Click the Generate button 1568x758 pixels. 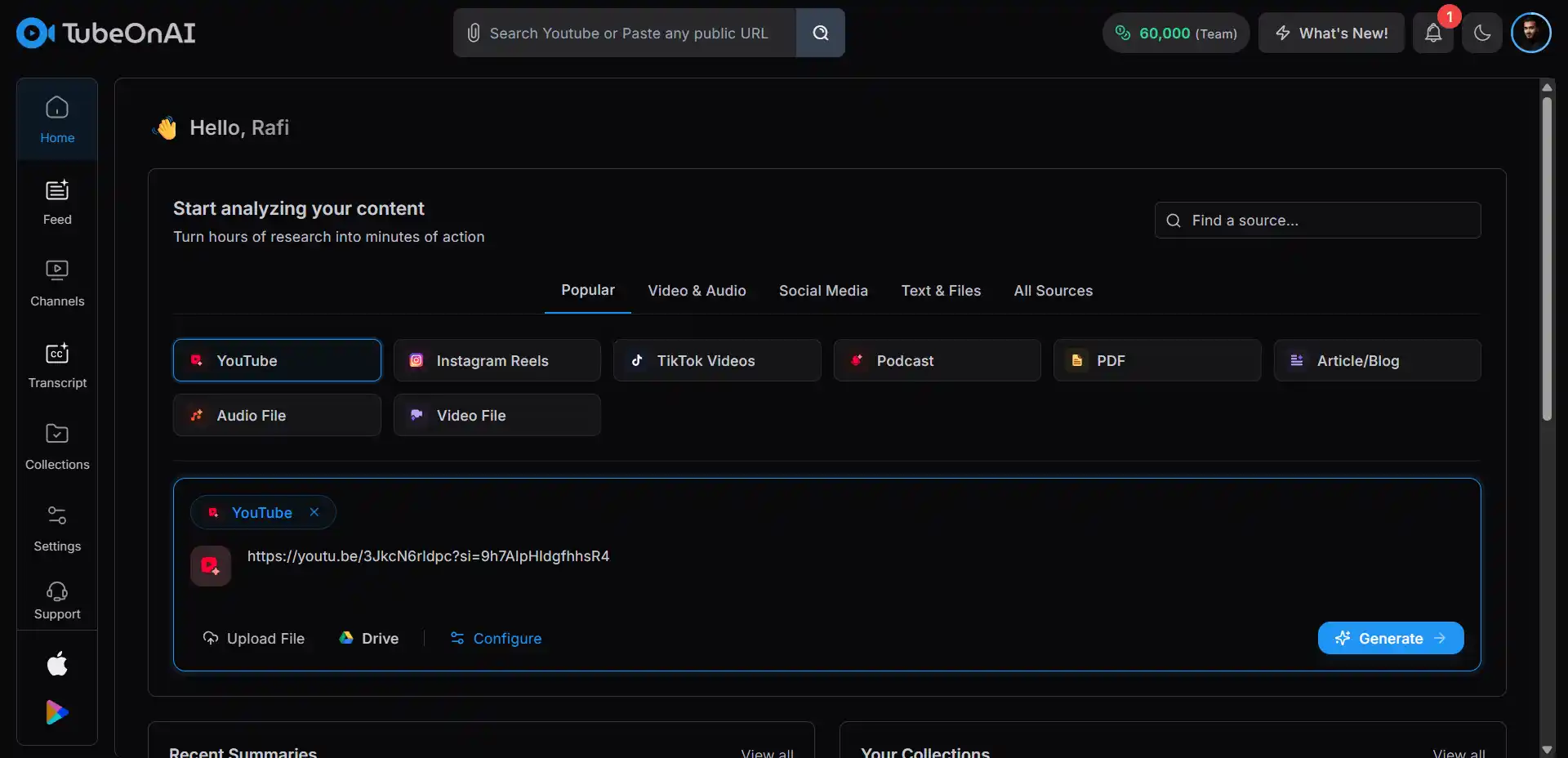(1391, 638)
